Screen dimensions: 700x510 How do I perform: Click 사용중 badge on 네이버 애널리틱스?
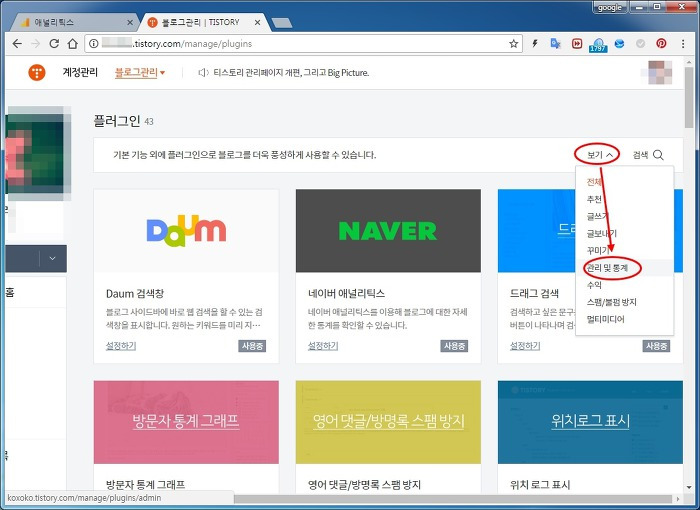pos(454,346)
